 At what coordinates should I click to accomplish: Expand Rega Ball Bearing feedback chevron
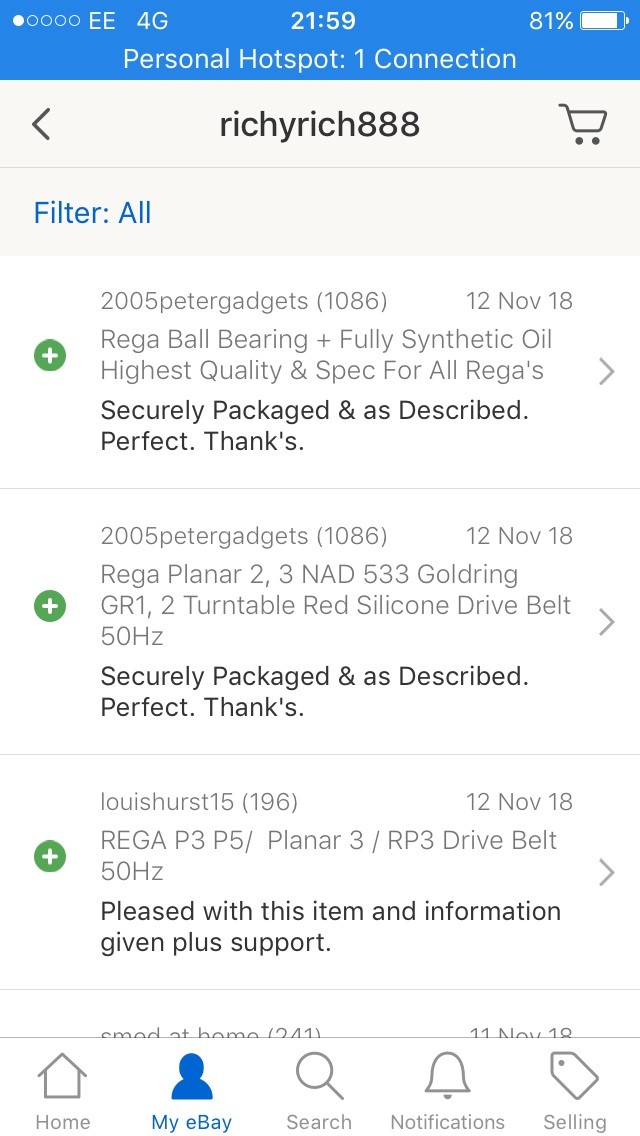click(607, 372)
